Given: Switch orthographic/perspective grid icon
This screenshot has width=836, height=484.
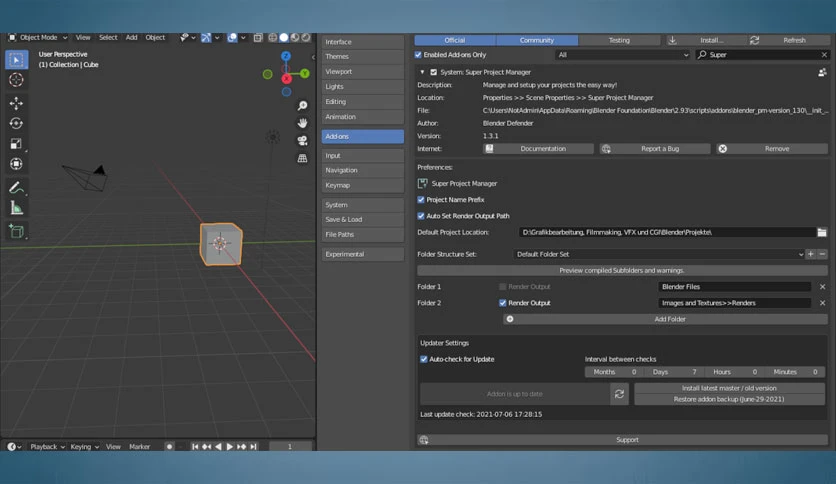Looking at the screenshot, I should (302, 158).
